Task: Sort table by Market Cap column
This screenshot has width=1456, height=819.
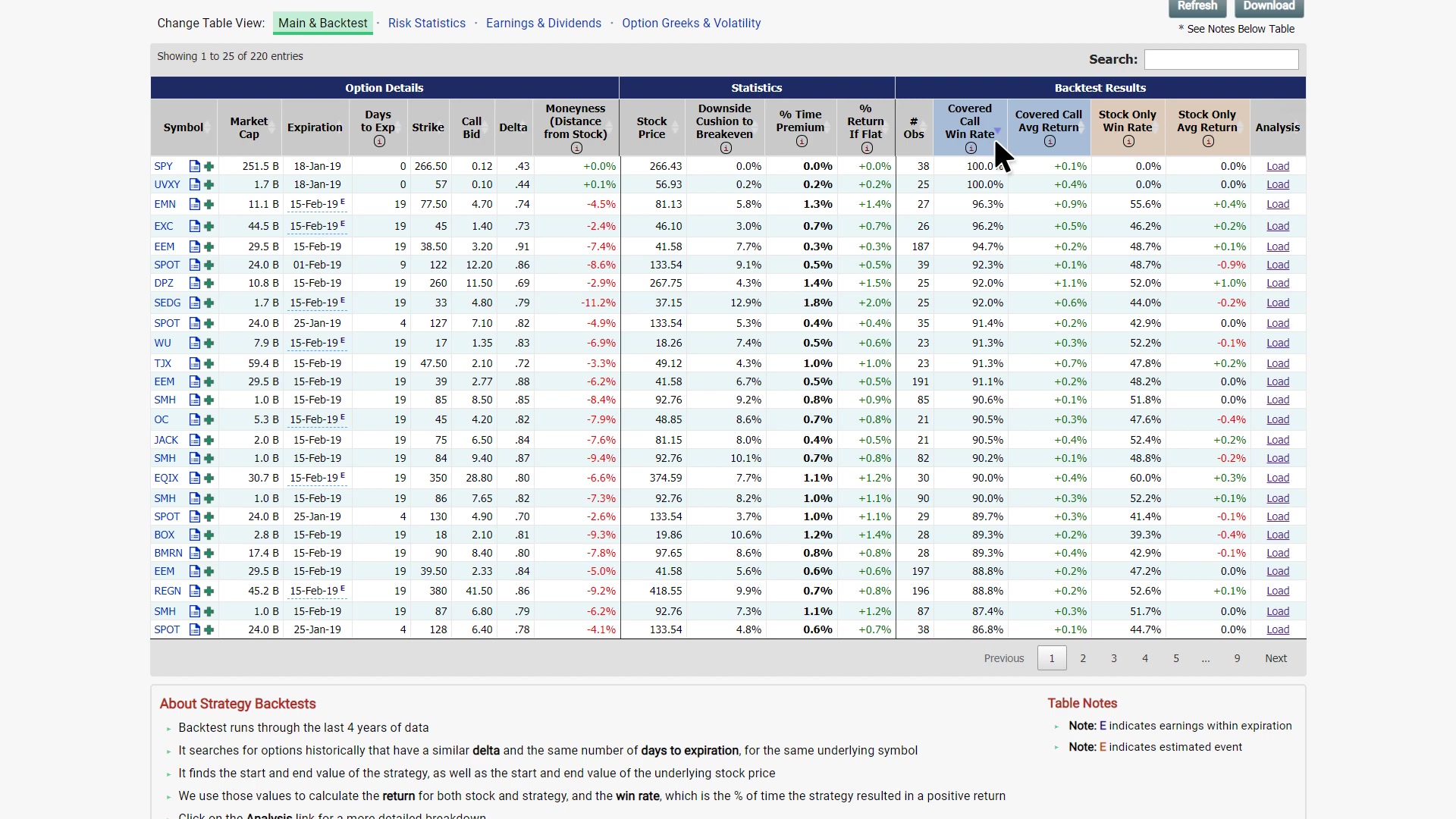Action: tap(249, 127)
